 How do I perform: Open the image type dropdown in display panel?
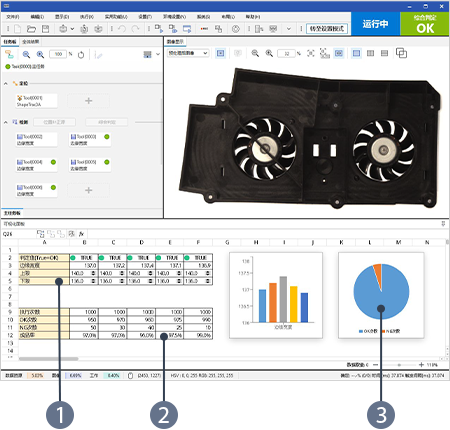click(x=188, y=53)
